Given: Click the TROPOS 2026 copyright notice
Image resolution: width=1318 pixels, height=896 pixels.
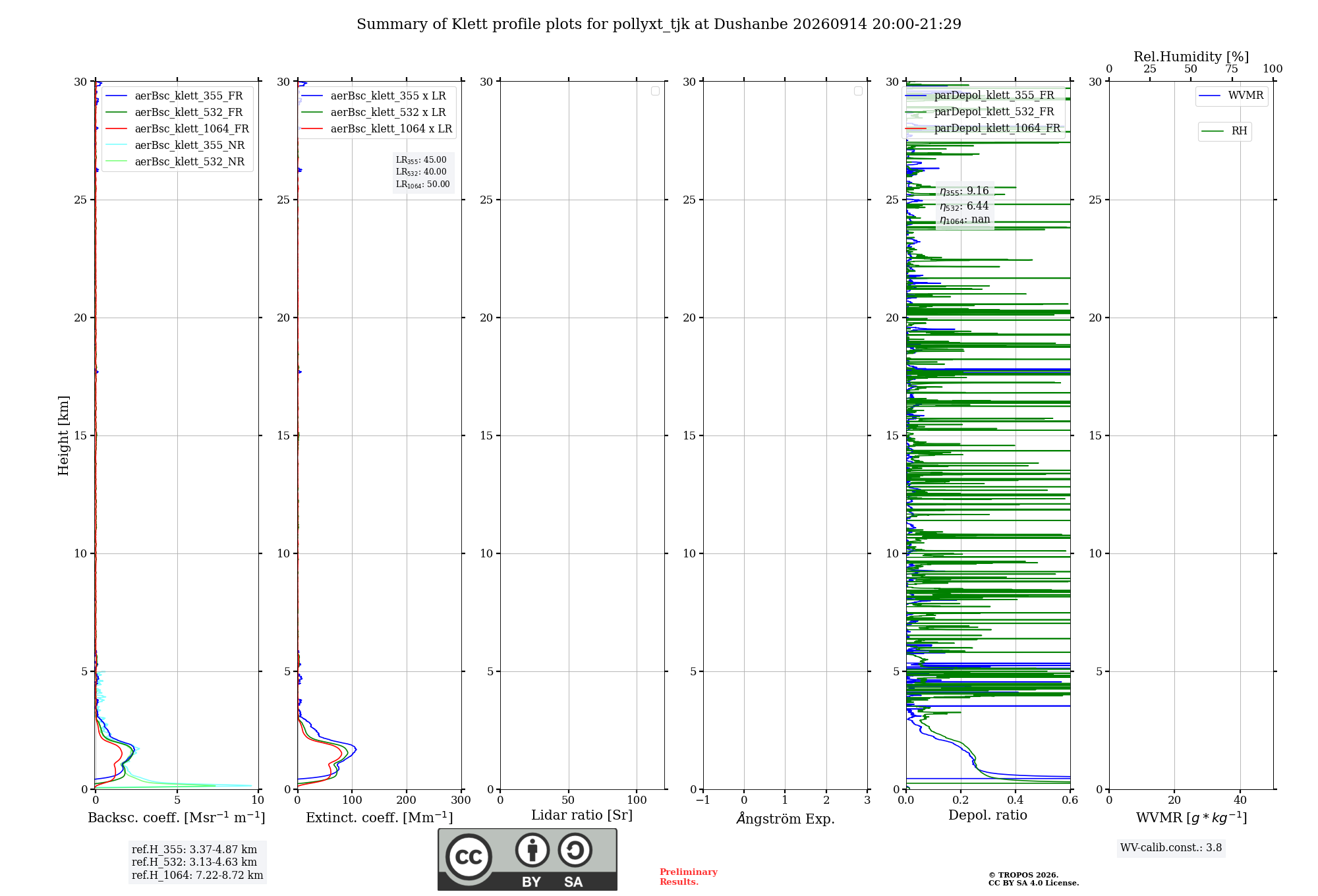Looking at the screenshot, I should (x=1033, y=879).
